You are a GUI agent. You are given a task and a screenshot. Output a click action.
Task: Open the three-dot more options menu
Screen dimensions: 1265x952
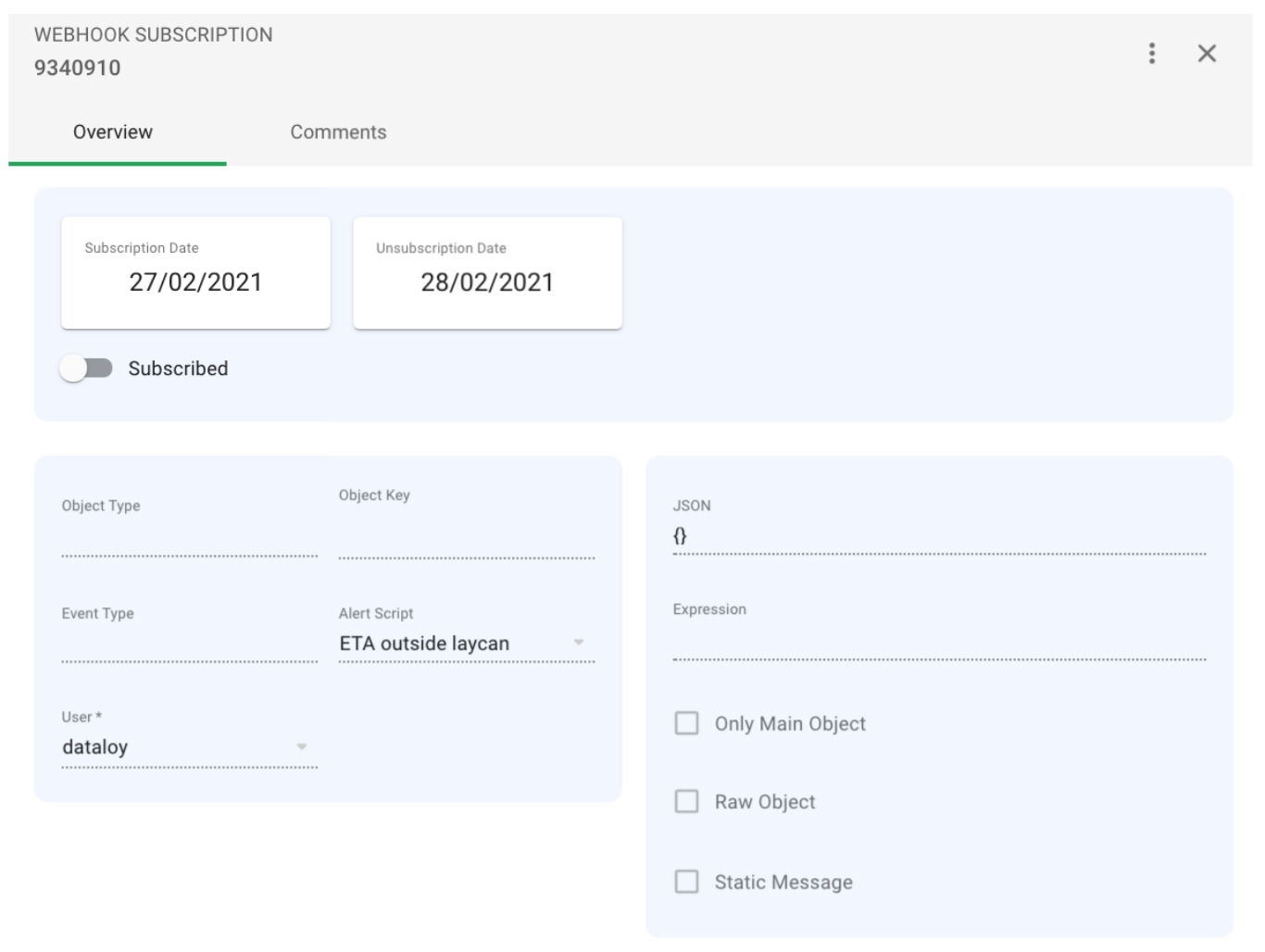1151,54
